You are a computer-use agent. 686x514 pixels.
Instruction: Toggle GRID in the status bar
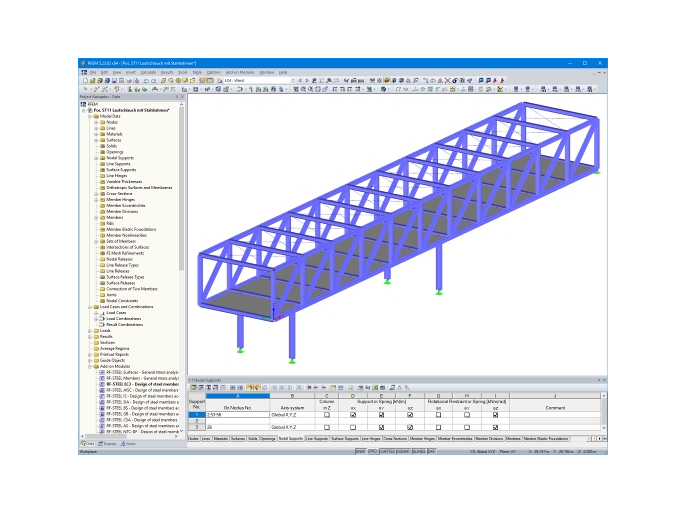(x=373, y=451)
